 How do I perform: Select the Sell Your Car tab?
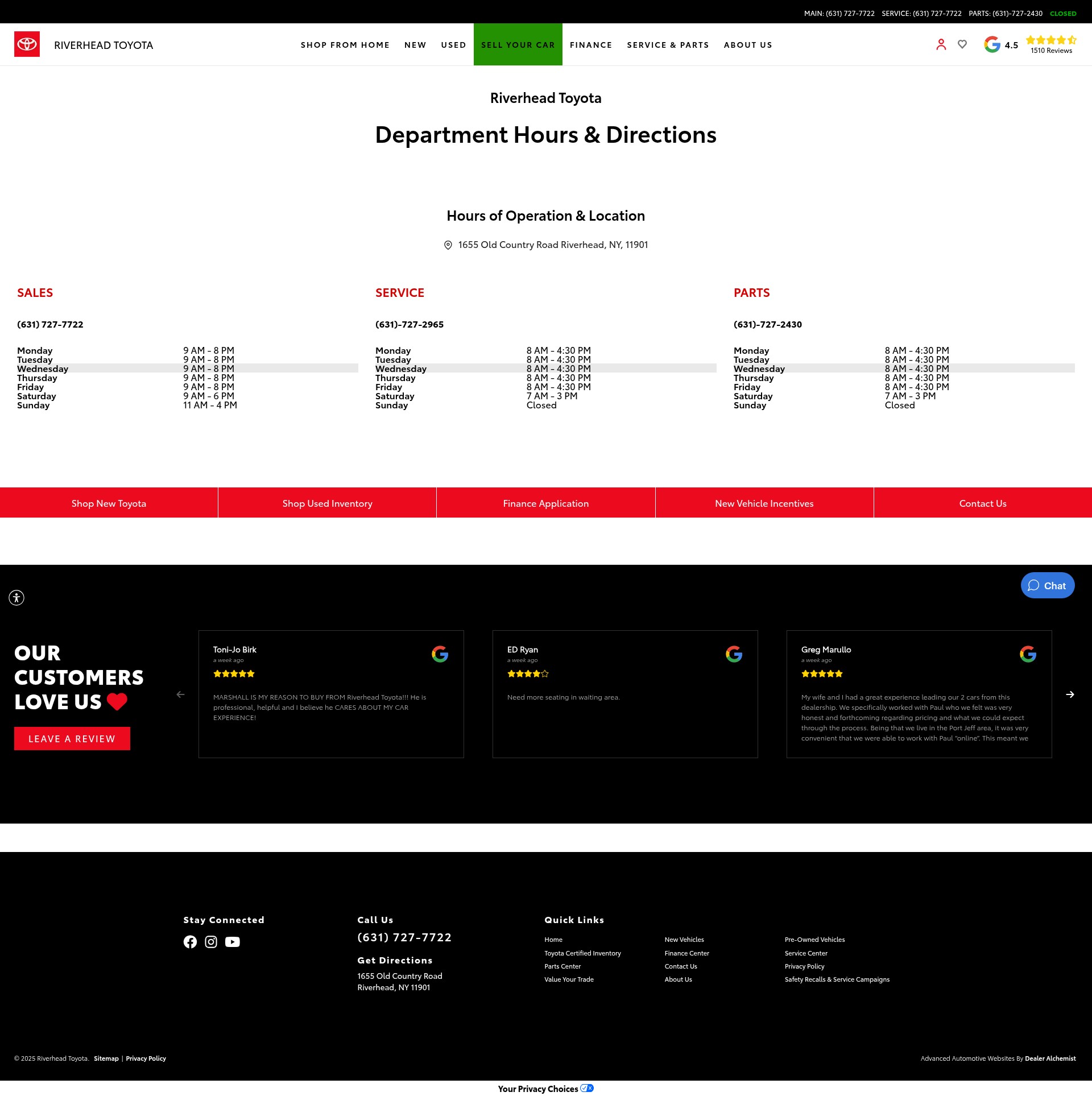click(518, 45)
